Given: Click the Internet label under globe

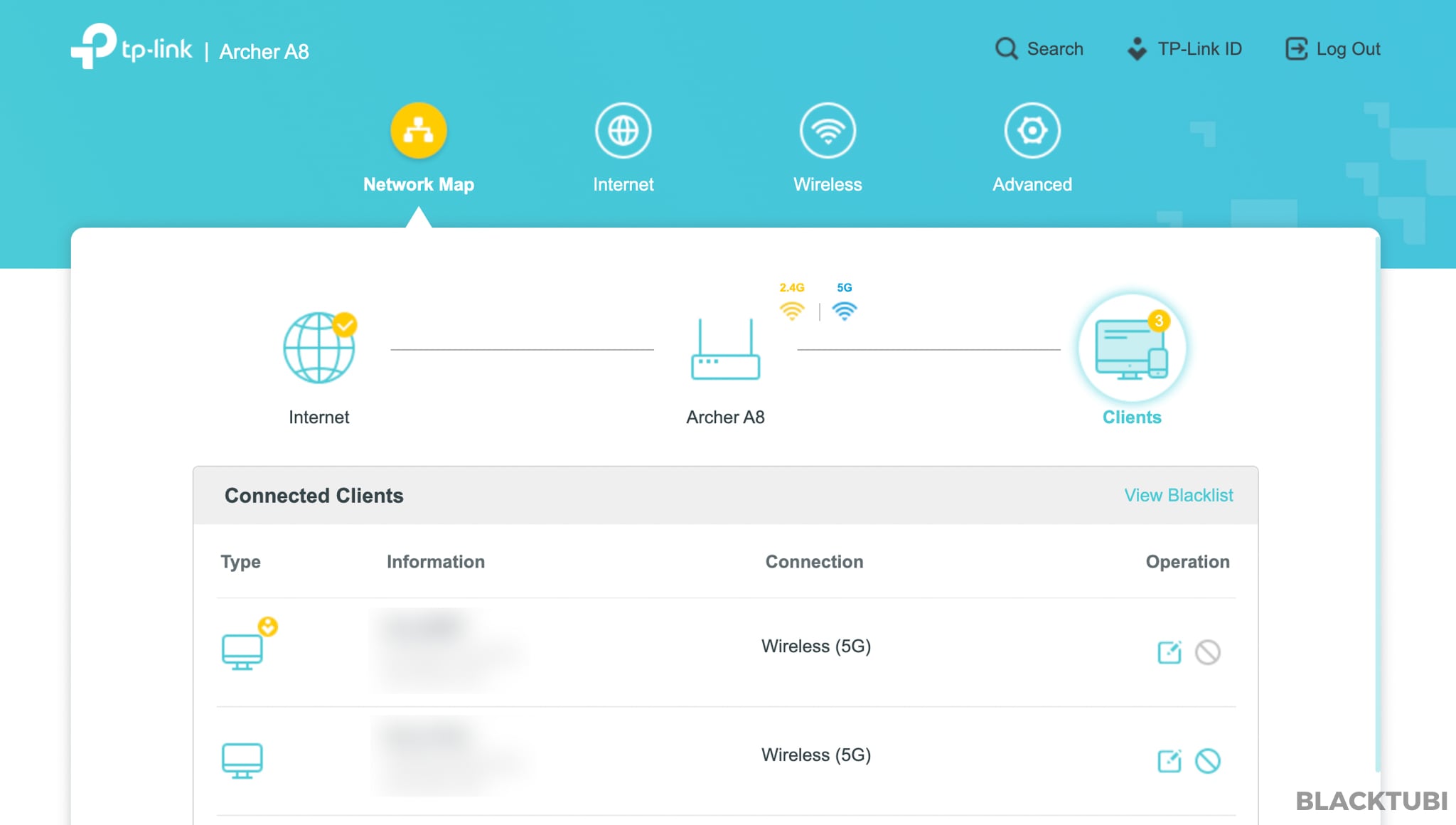Looking at the screenshot, I should point(319,417).
